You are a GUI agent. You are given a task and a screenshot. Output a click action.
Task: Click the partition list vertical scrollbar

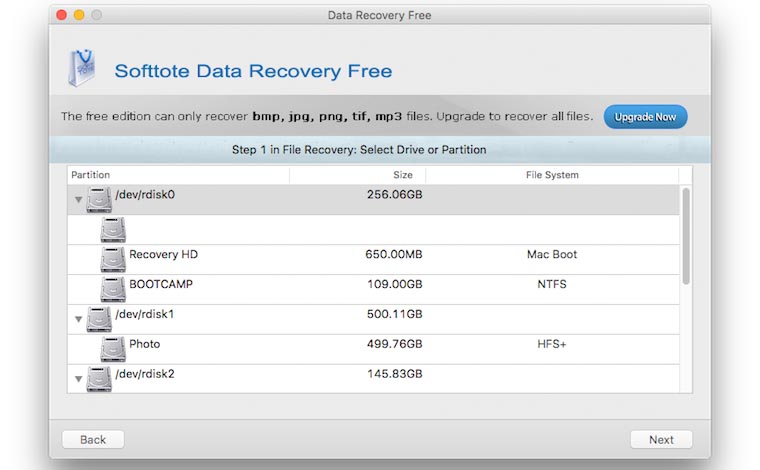(686, 236)
